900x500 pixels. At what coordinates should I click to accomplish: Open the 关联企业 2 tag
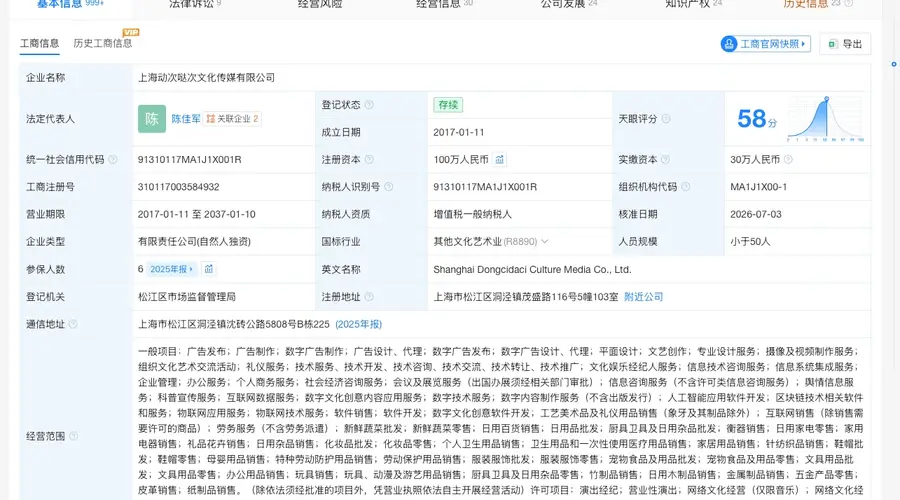coord(232,119)
